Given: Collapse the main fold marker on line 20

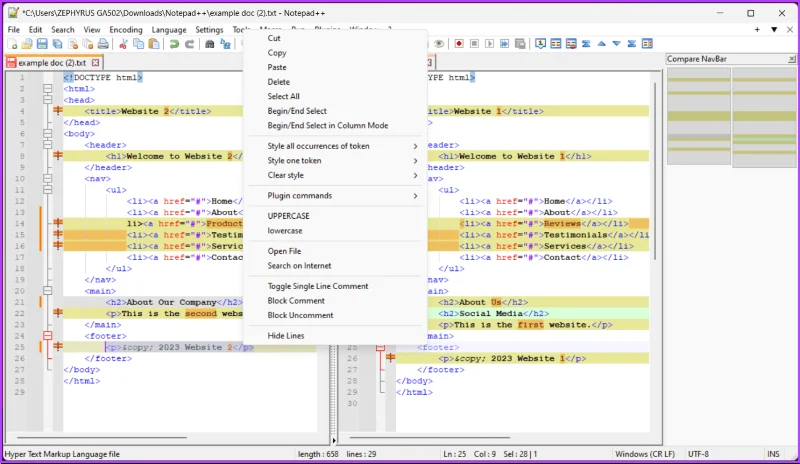Looking at the screenshot, I should [47, 291].
